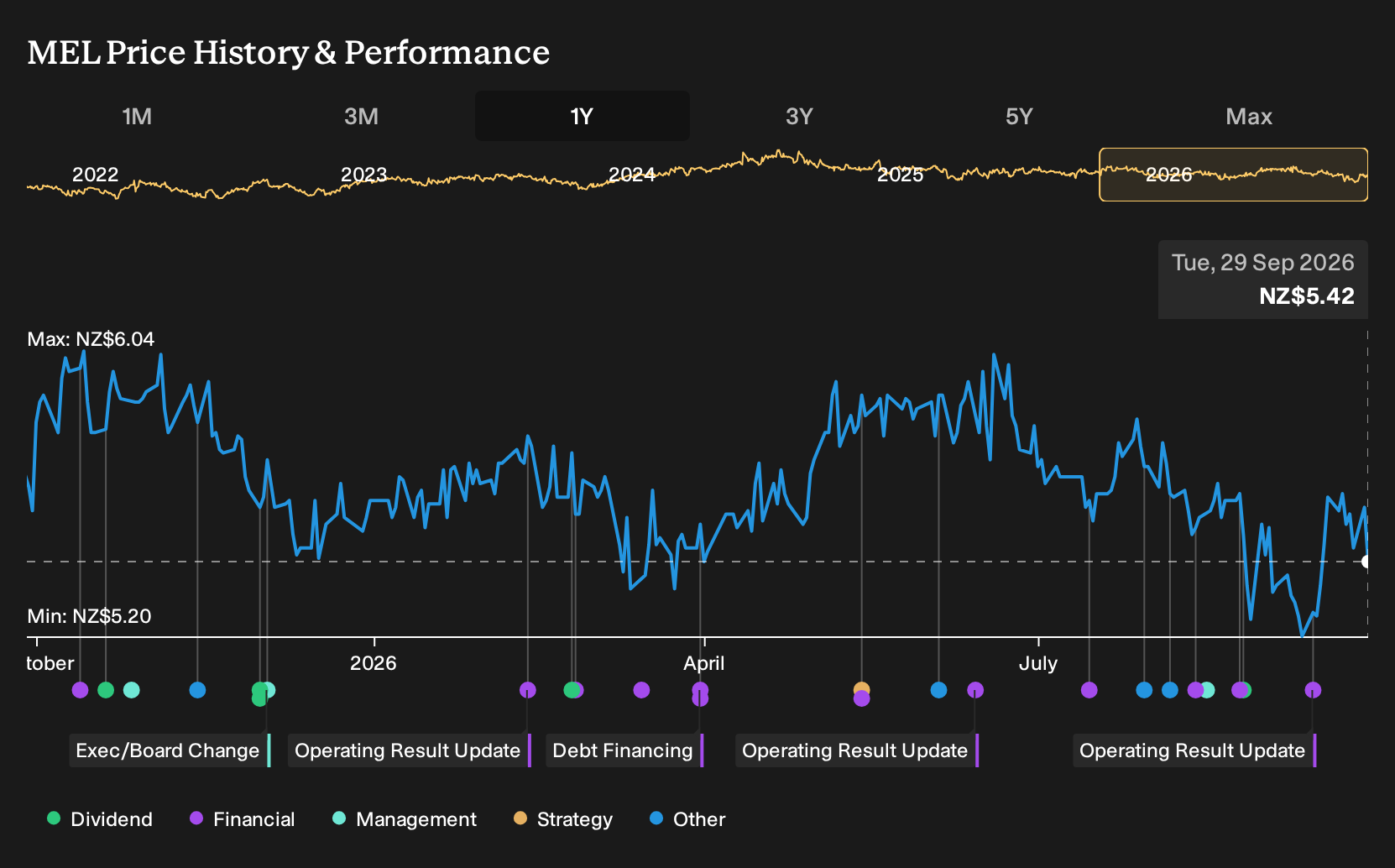Click the white current-price point on chart

click(x=1367, y=562)
